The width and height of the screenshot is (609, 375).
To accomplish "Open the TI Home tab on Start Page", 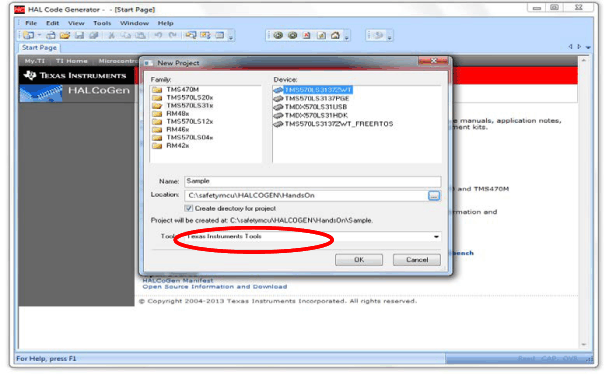I will (x=71, y=61).
